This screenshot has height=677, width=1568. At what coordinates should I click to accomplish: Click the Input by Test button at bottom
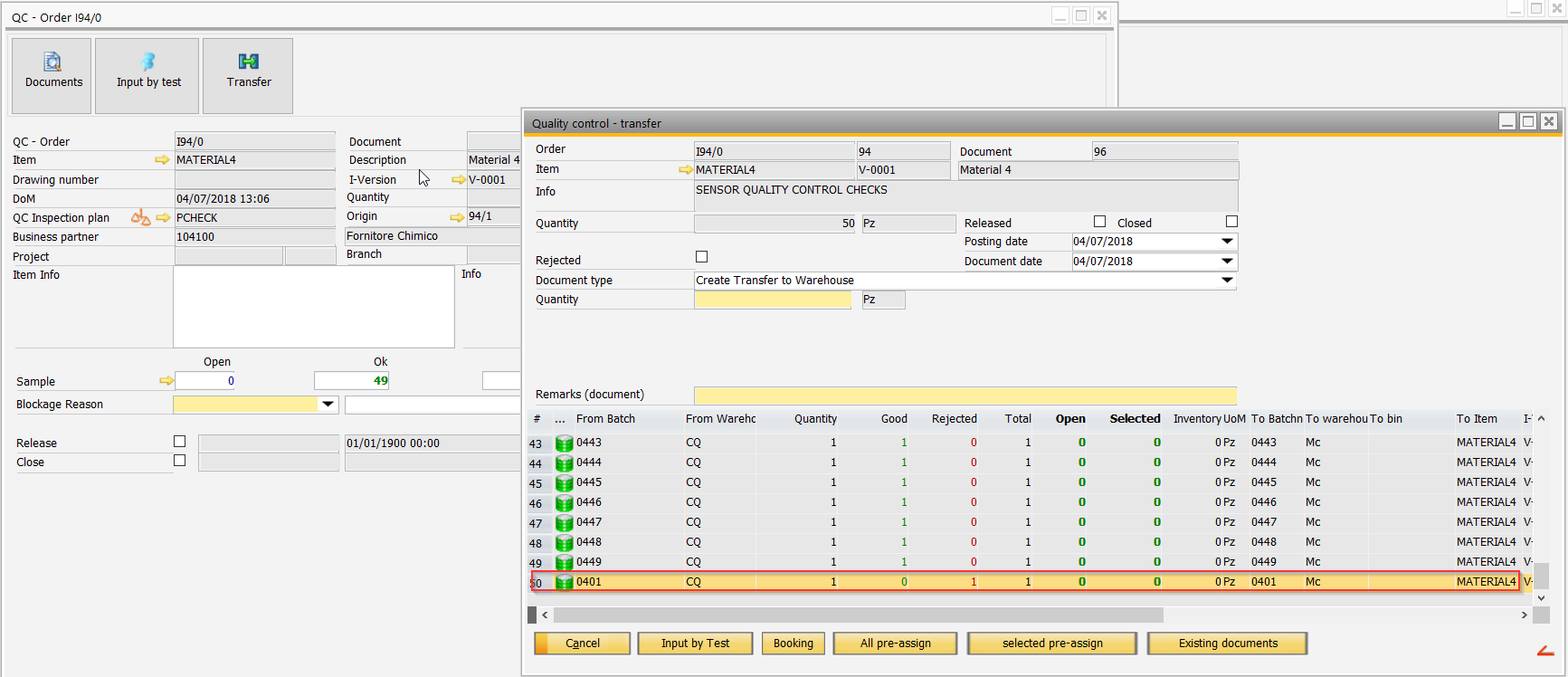point(695,644)
